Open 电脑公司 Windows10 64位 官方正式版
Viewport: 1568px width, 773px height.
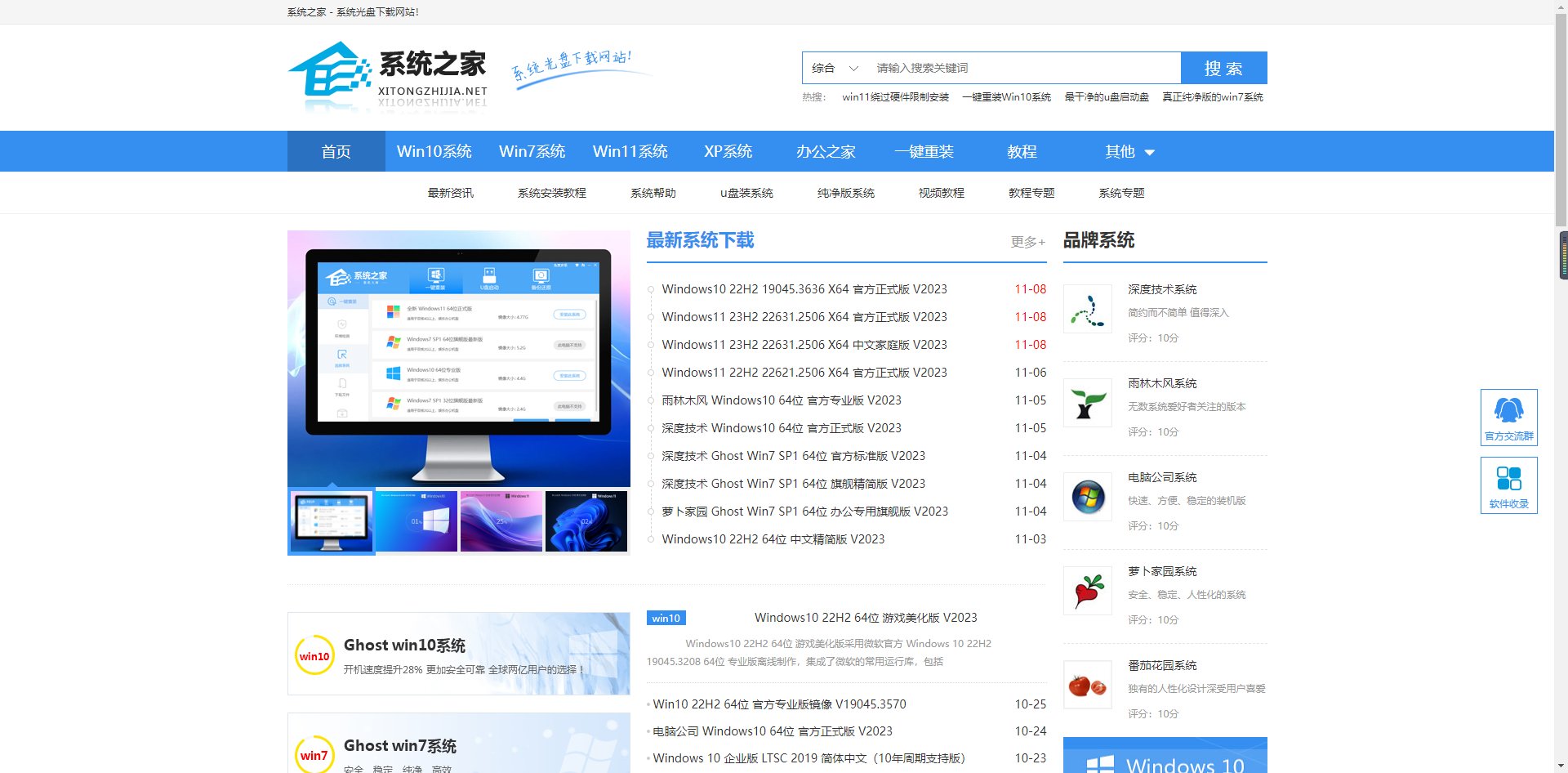[x=773, y=731]
